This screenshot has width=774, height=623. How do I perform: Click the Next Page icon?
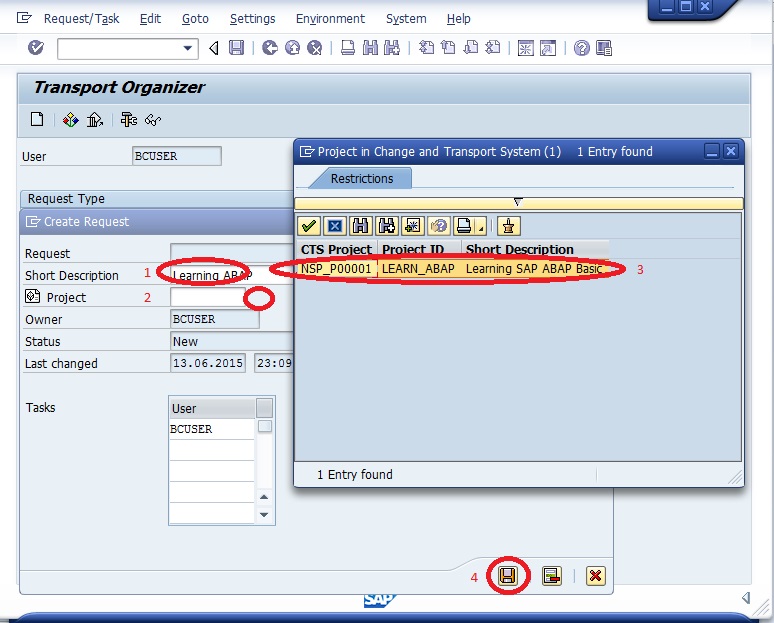471,48
